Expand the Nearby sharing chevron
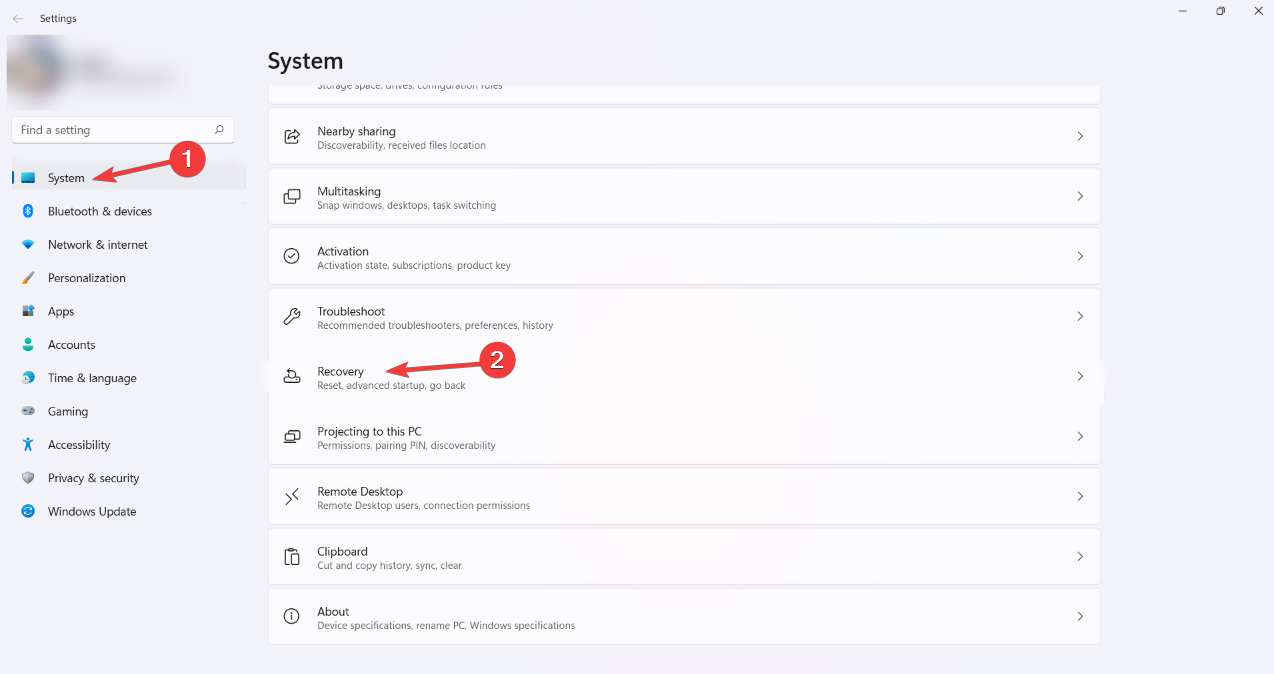 click(1080, 136)
